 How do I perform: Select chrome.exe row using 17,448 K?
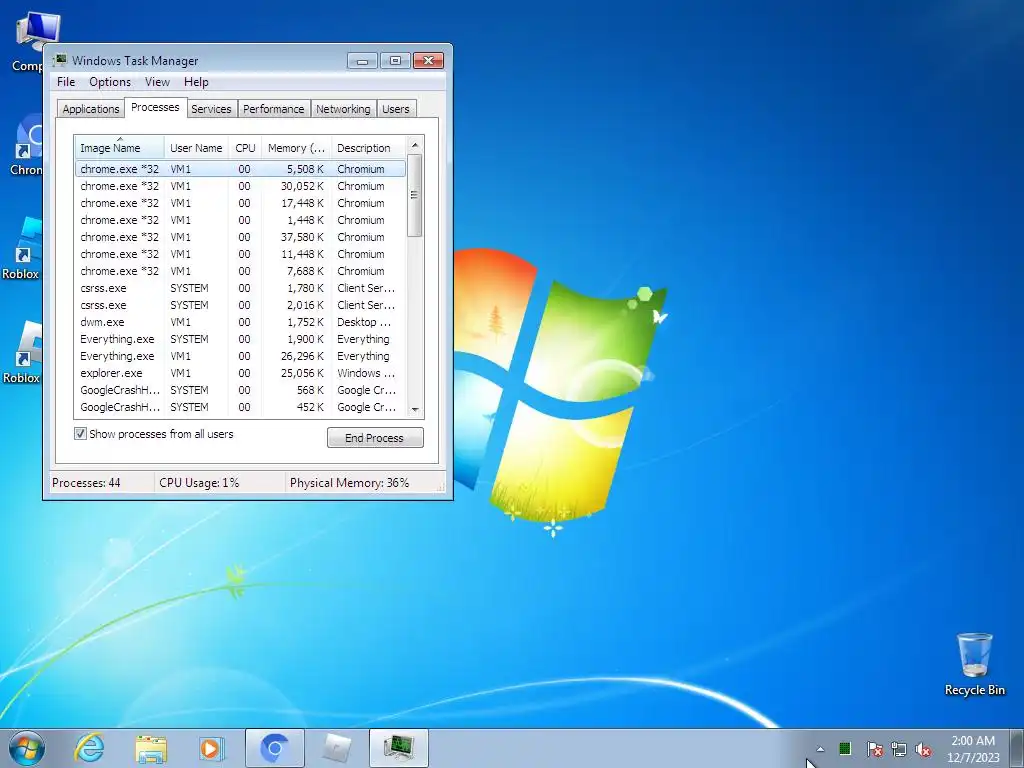[240, 203]
